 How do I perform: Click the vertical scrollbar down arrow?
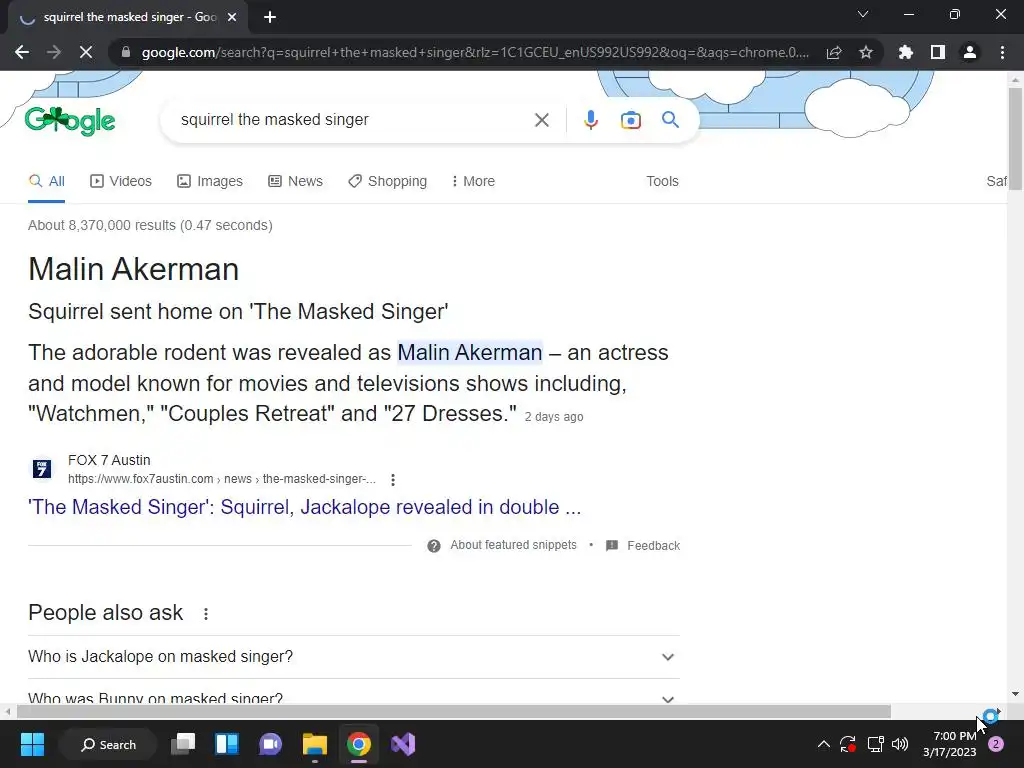point(1014,695)
